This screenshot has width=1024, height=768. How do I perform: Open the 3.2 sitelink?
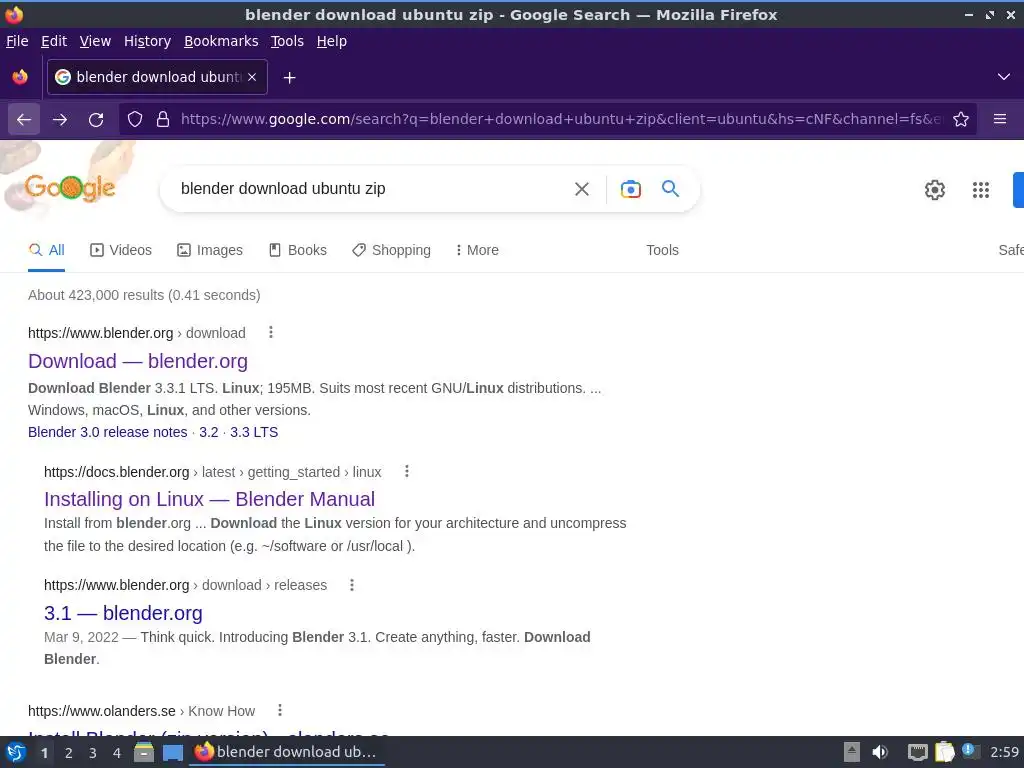point(209,432)
